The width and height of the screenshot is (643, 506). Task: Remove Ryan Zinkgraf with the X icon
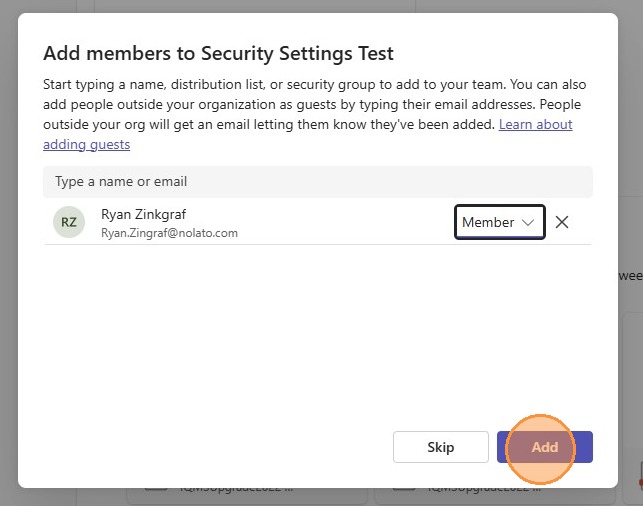tap(562, 222)
